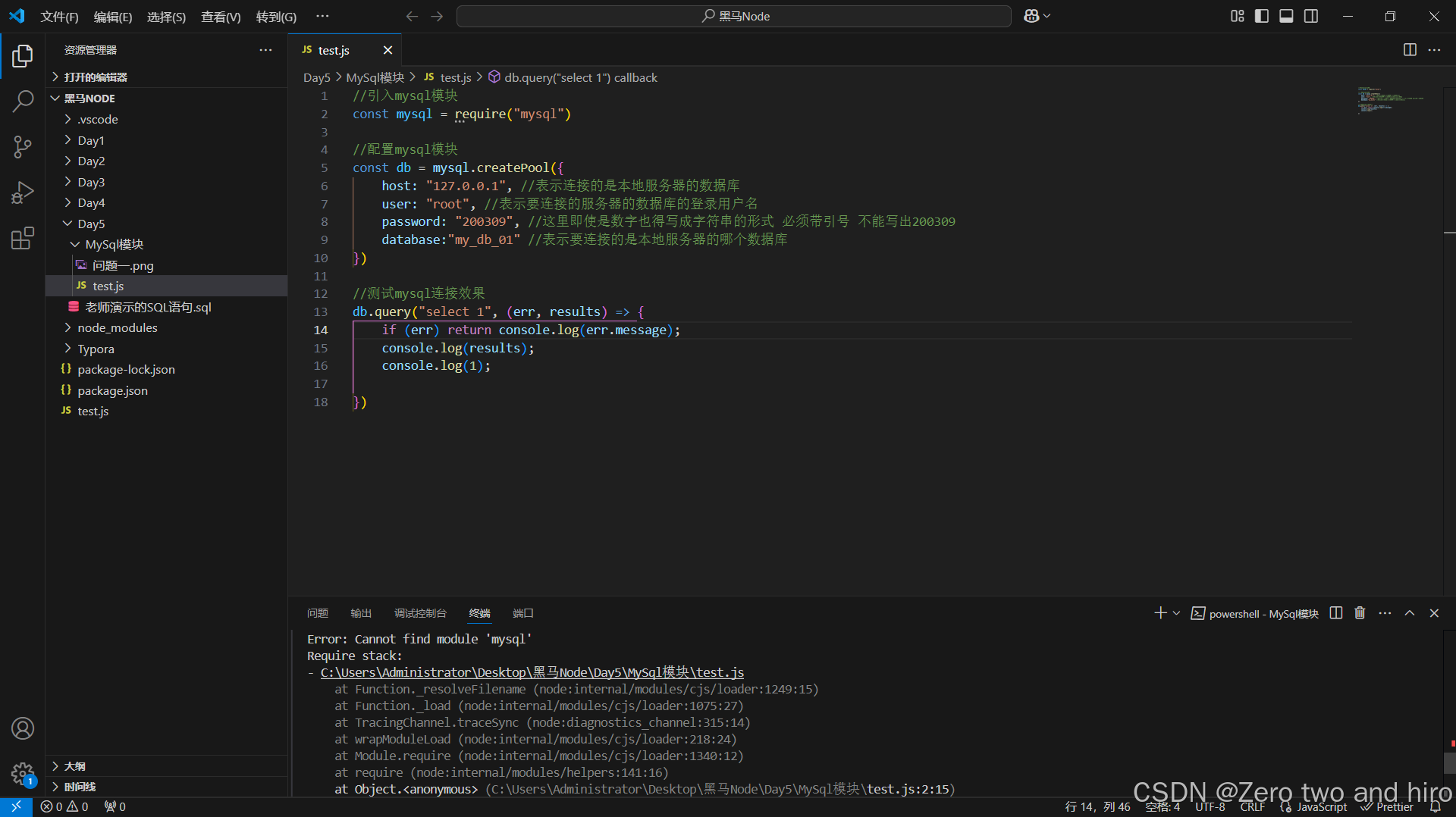Viewport: 1456px width, 817px height.
Task: Open the Run and Debug view
Action: tap(23, 193)
